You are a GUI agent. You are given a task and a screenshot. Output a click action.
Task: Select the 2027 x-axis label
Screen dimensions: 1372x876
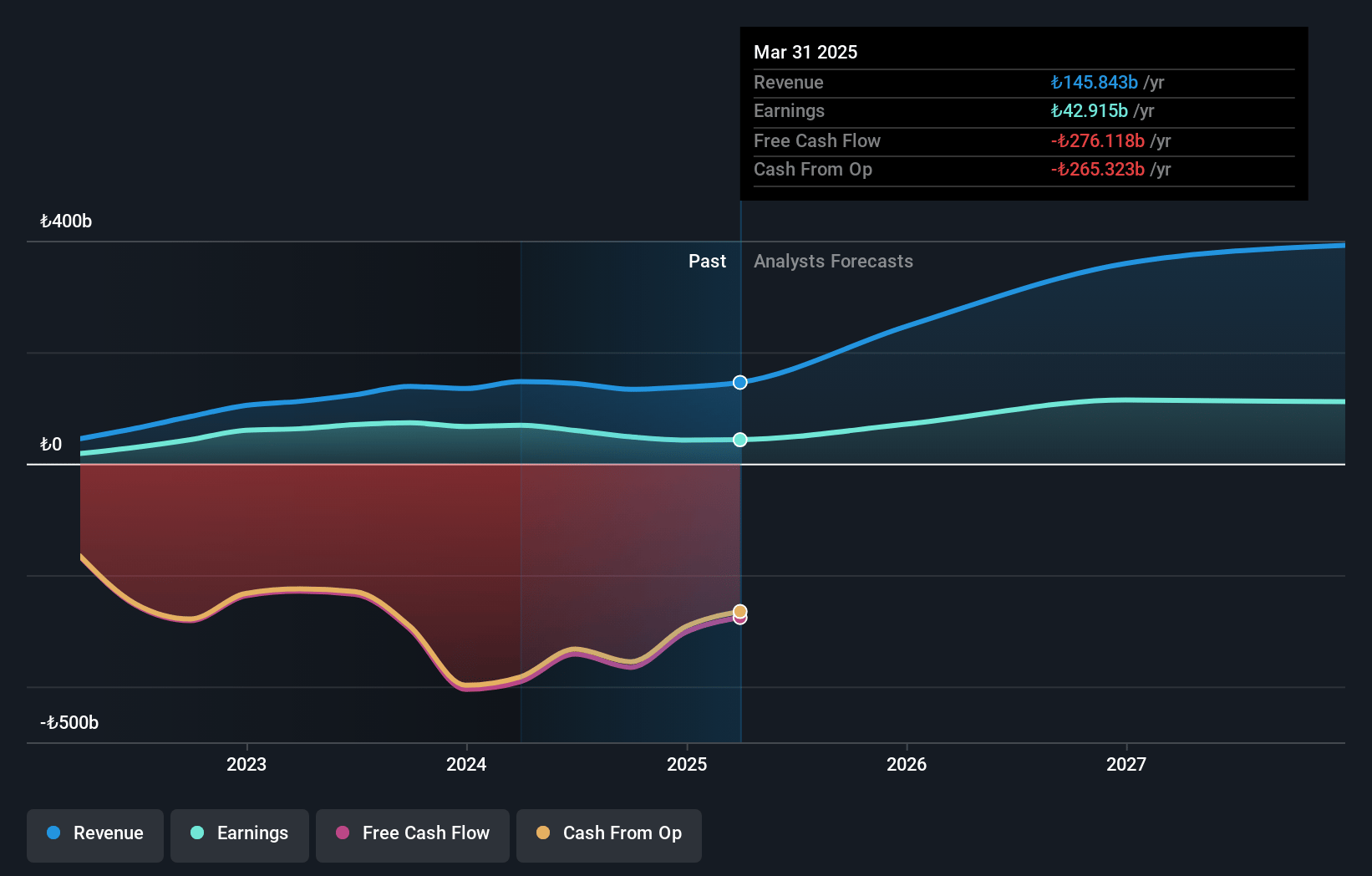(x=1126, y=764)
